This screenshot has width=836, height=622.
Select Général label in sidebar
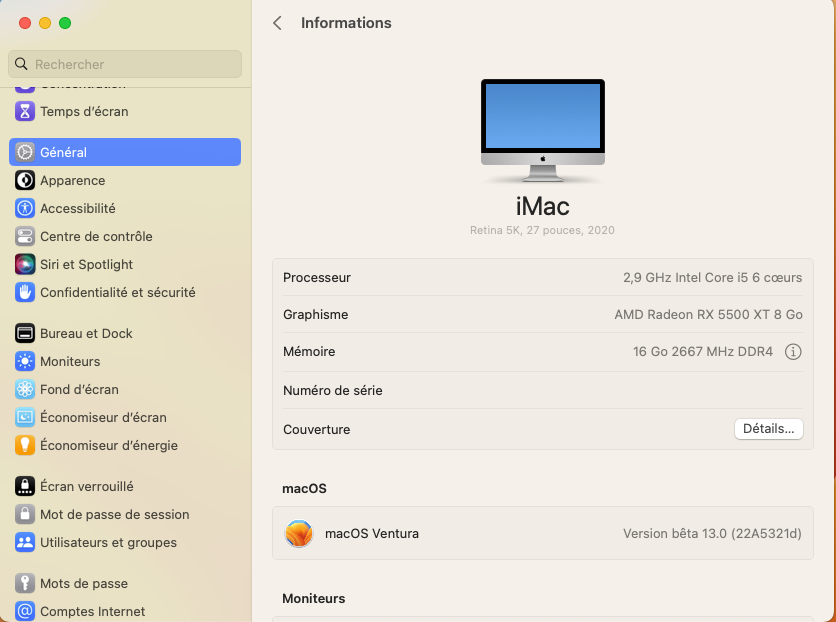63,152
